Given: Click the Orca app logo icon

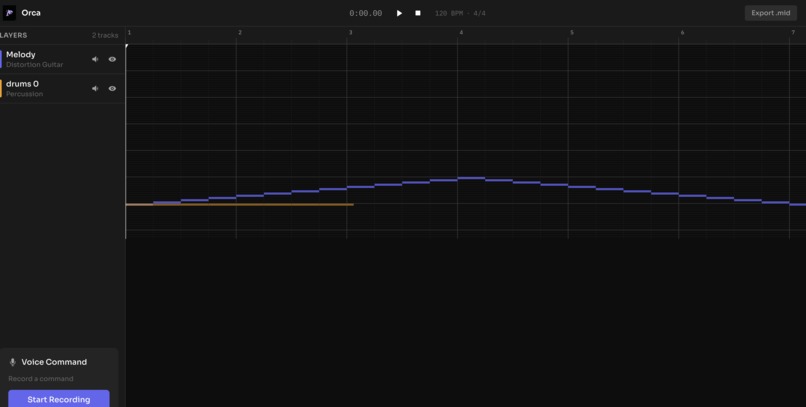Looking at the screenshot, I should 9,13.
